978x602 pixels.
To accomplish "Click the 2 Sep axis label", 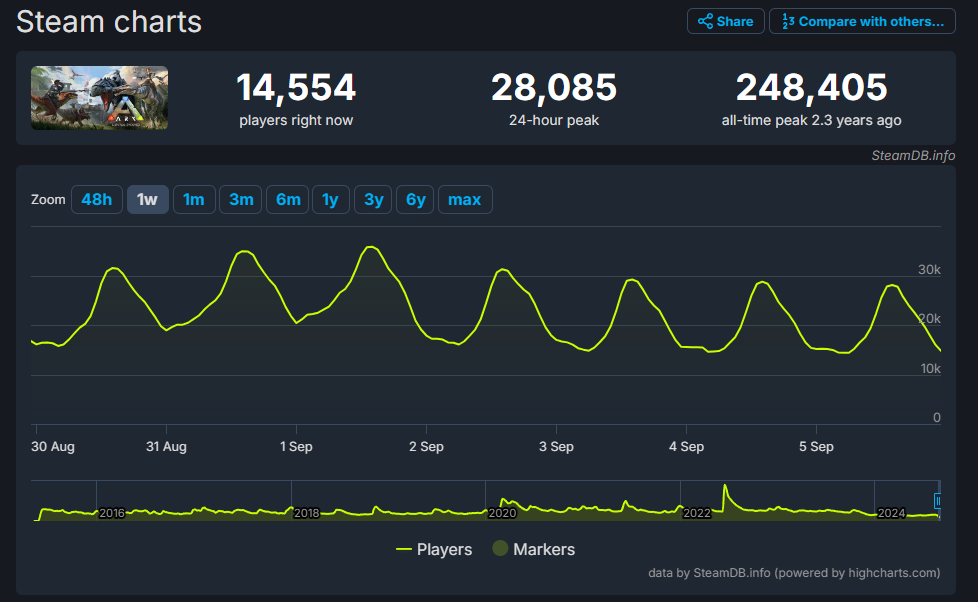I will [427, 447].
